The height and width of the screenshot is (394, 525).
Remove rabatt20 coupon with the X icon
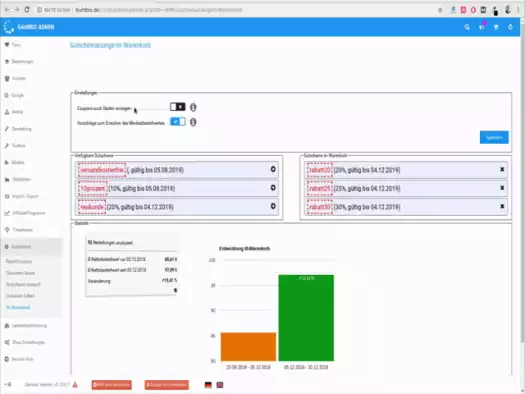coord(502,169)
